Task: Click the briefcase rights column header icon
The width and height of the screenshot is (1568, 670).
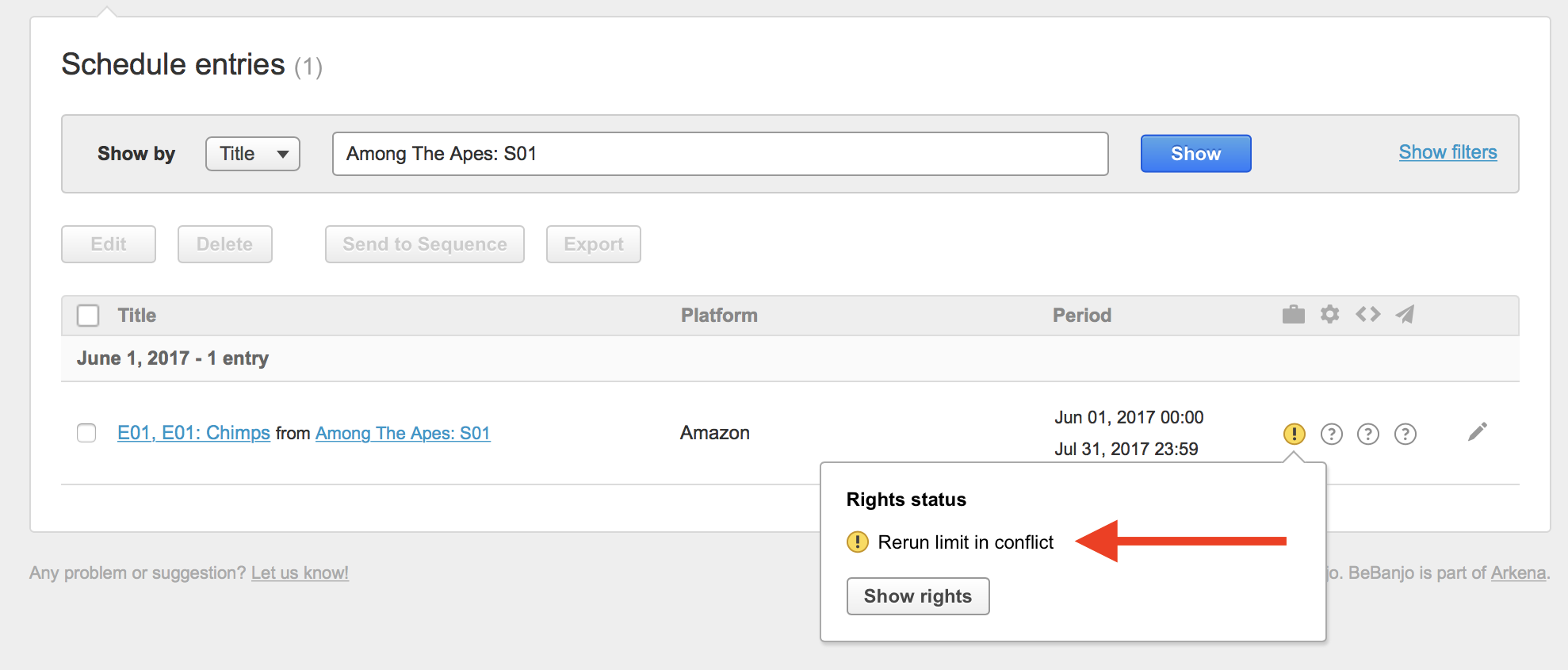Action: [1293, 315]
